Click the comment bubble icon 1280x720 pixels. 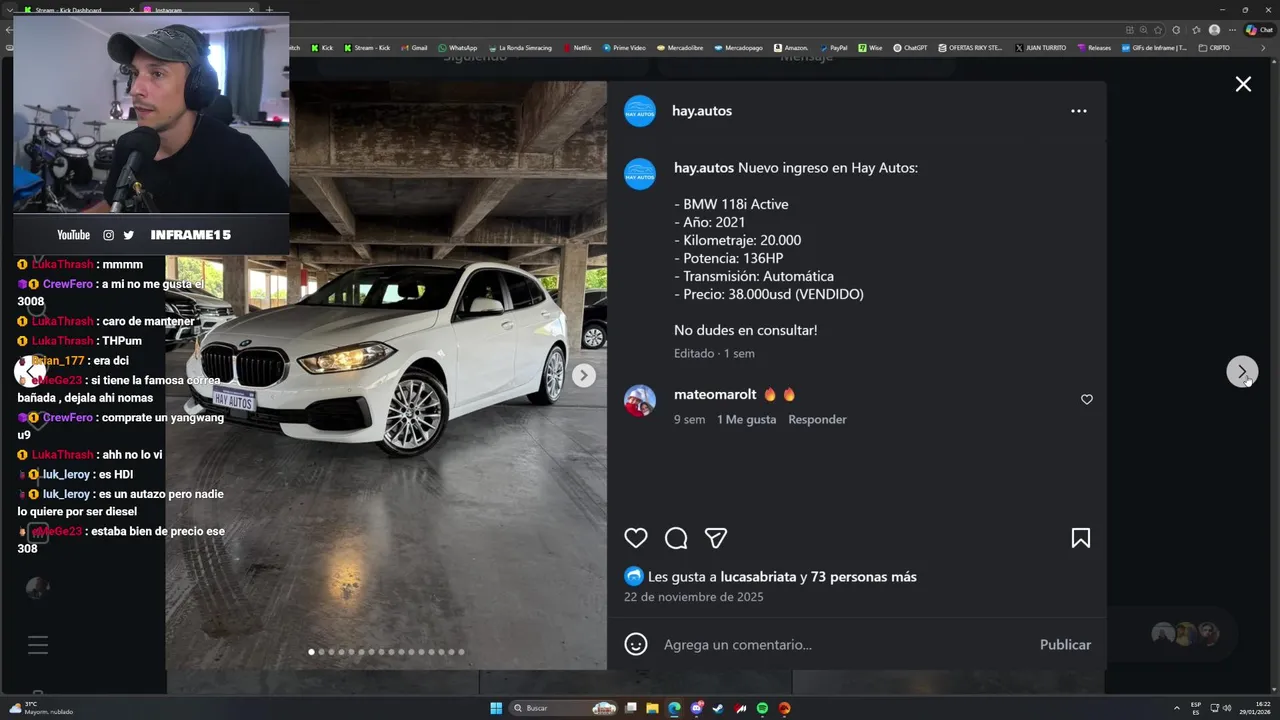point(676,538)
